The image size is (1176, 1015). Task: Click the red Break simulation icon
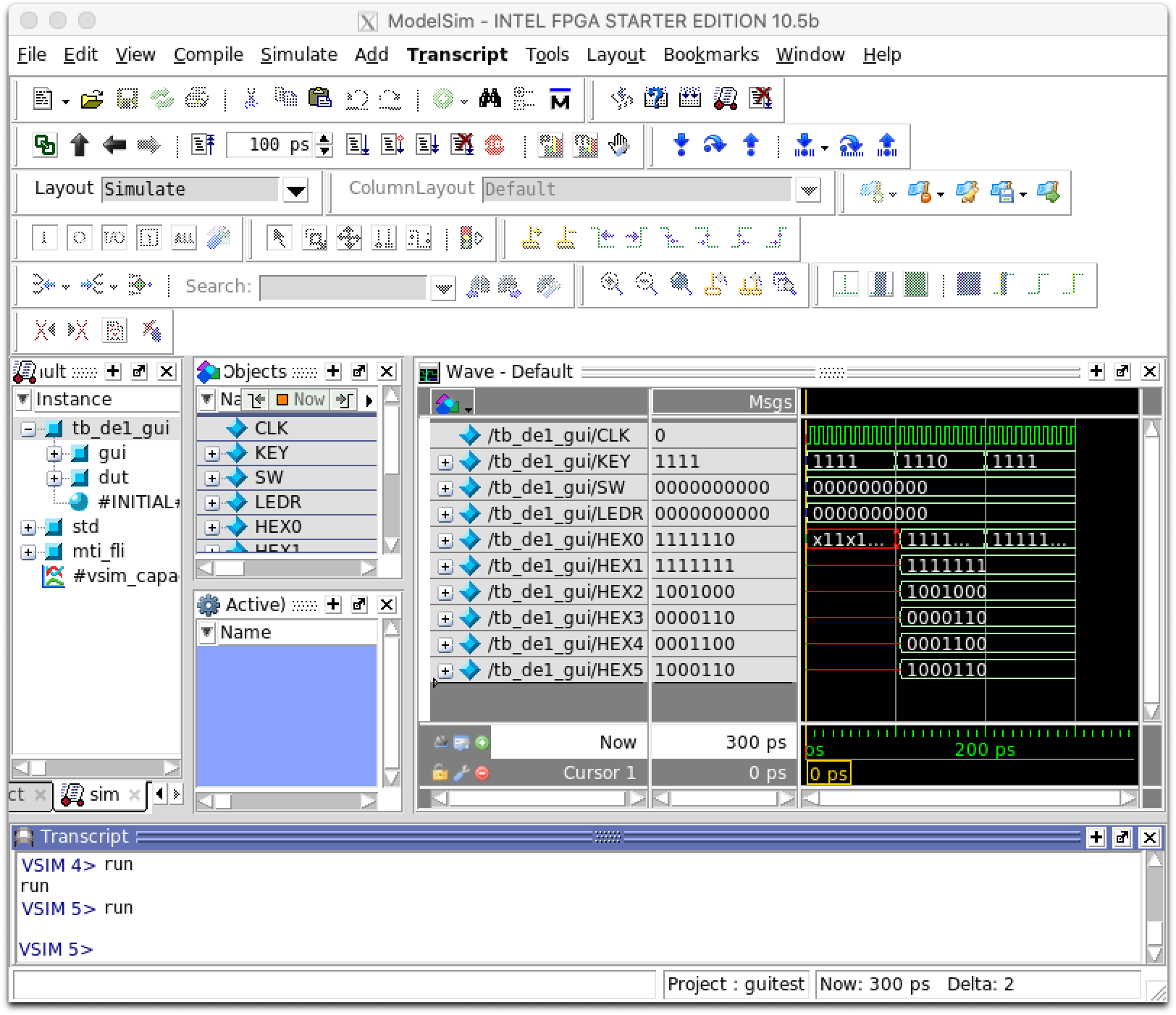click(495, 146)
